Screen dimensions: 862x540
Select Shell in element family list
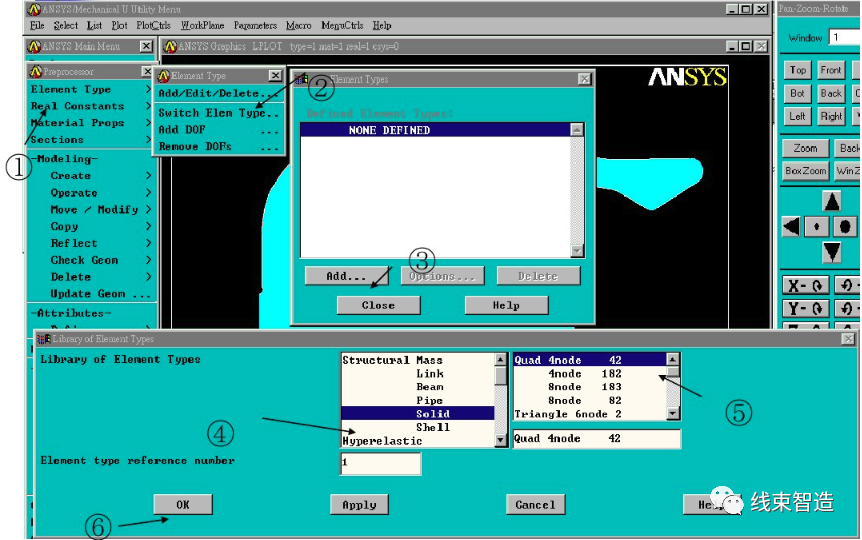[417, 427]
